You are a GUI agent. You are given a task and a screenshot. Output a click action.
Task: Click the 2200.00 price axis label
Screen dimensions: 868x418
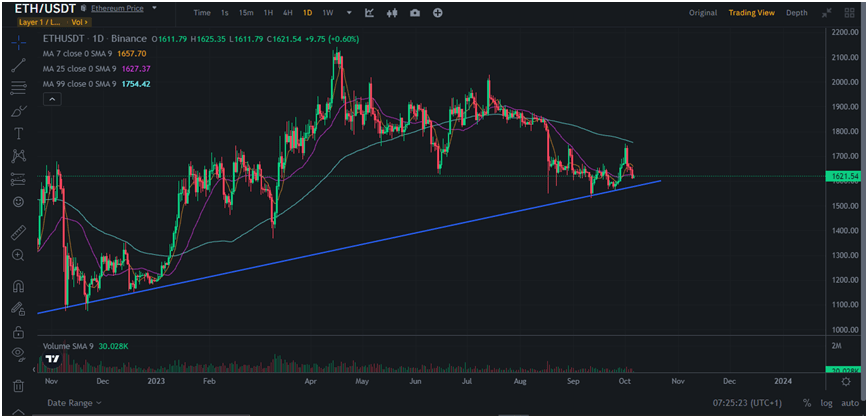[845, 33]
